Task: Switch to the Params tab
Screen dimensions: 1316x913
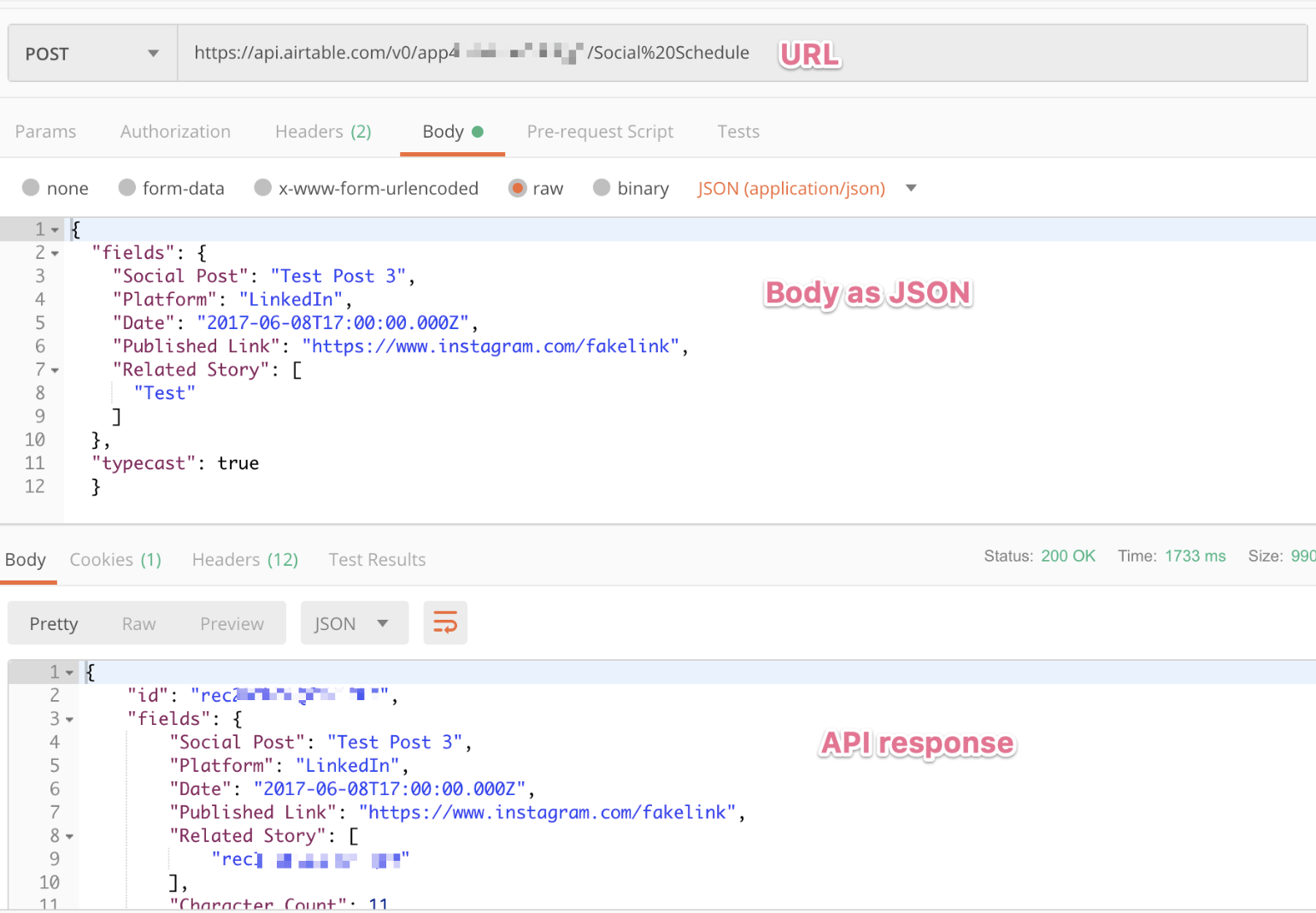Action: click(x=45, y=132)
